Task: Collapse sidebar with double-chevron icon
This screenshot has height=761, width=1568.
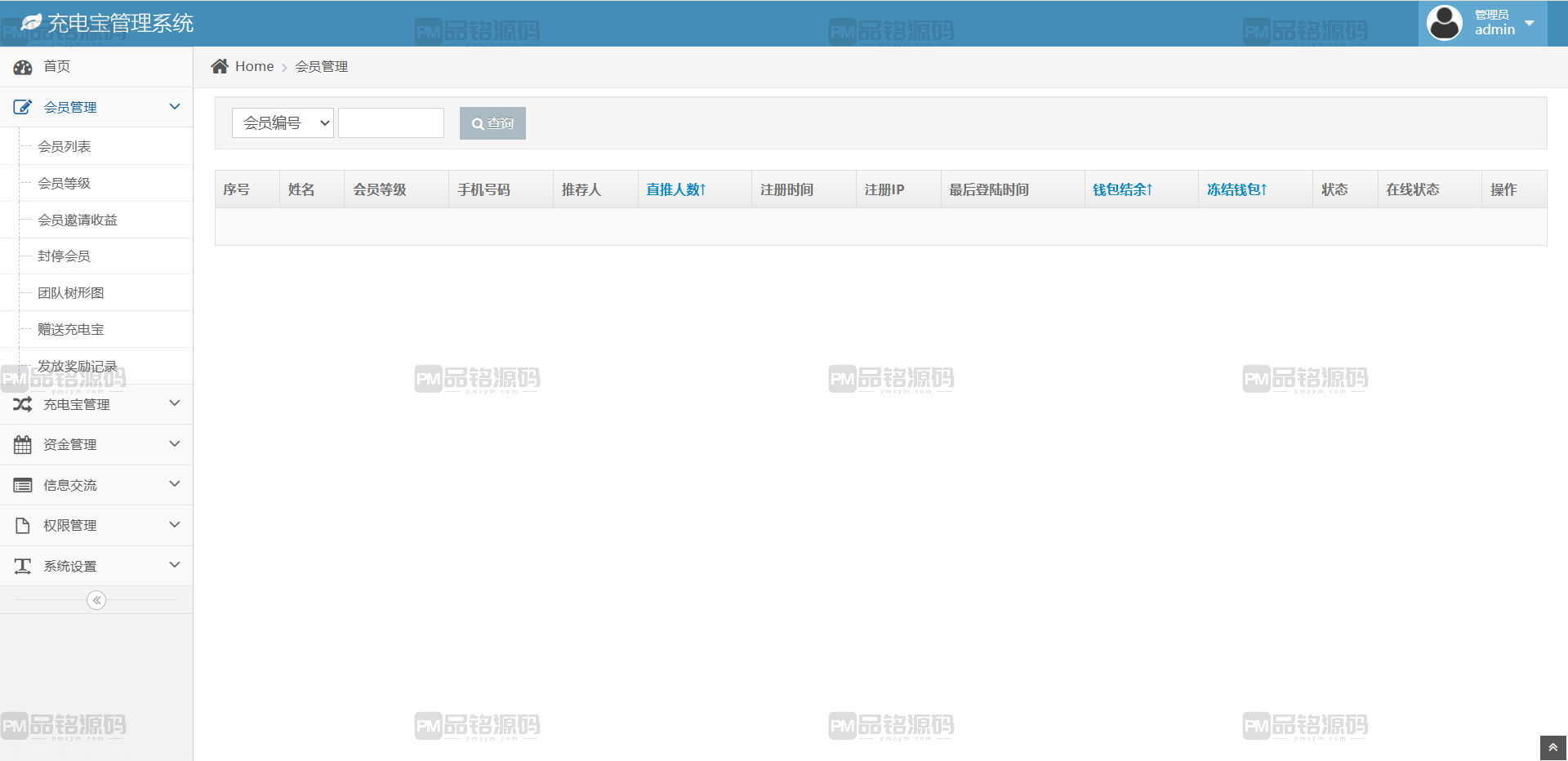Action: click(96, 600)
